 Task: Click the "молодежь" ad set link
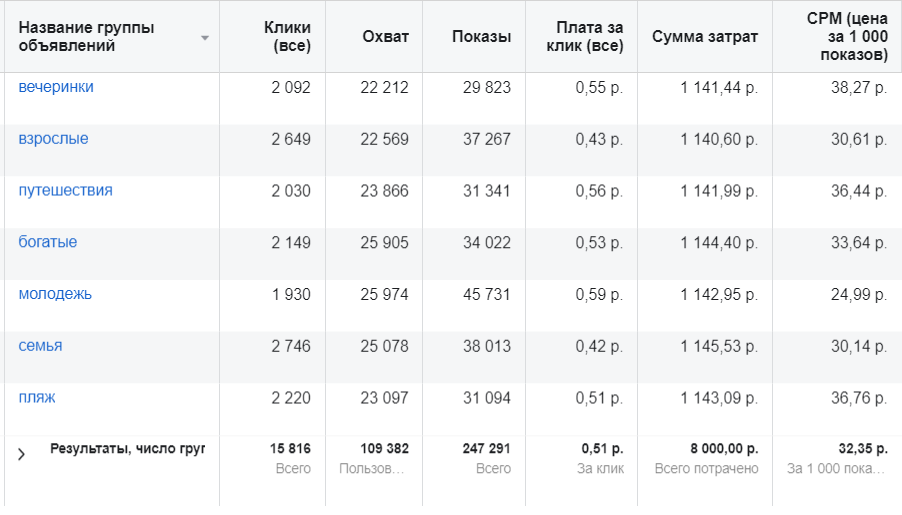coord(55,294)
